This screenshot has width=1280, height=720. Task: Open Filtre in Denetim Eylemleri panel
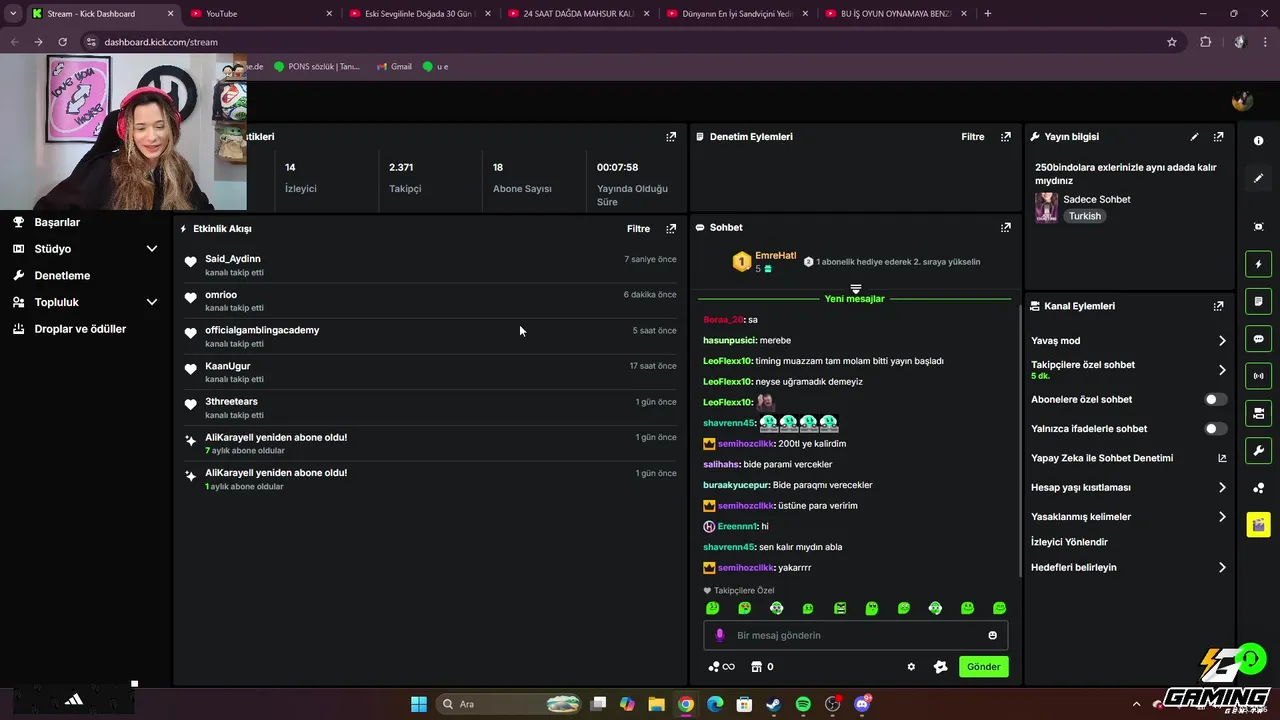pyautogui.click(x=973, y=137)
